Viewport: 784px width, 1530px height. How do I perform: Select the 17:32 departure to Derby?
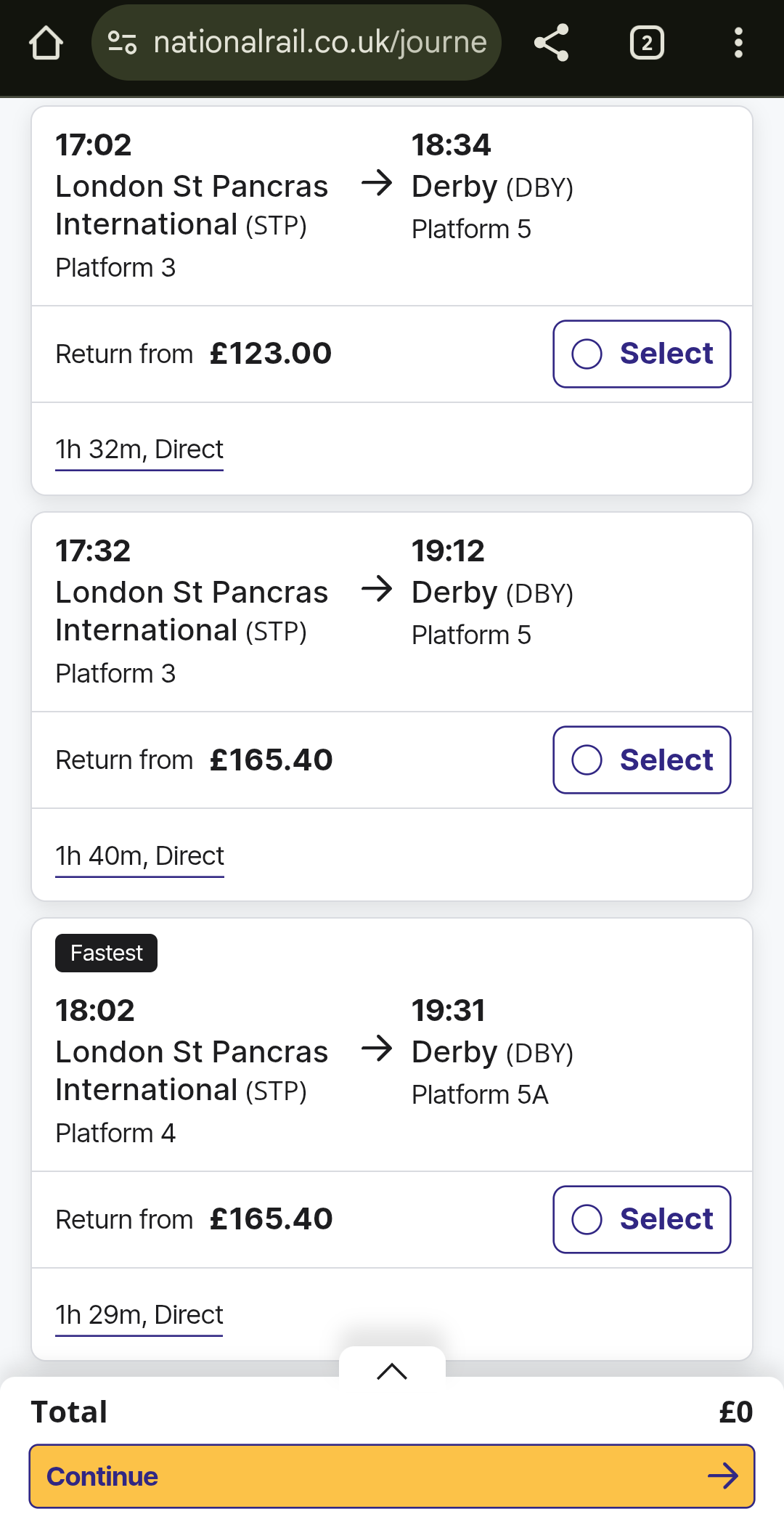point(642,760)
